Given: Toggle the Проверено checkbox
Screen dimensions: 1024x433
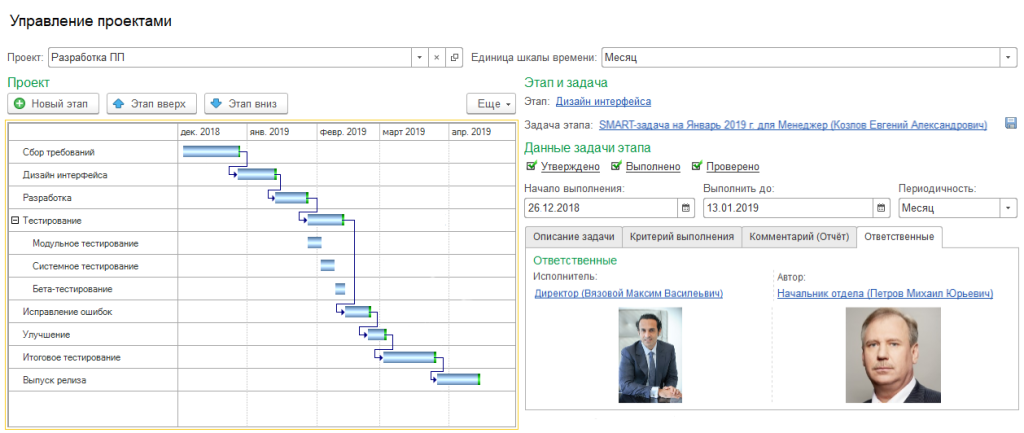Looking at the screenshot, I should click(698, 167).
